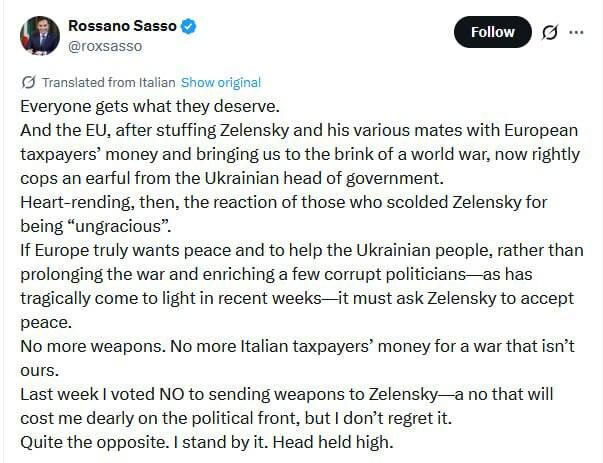
Task: Click the line starting 'No more weapons.'
Action: 297,346
